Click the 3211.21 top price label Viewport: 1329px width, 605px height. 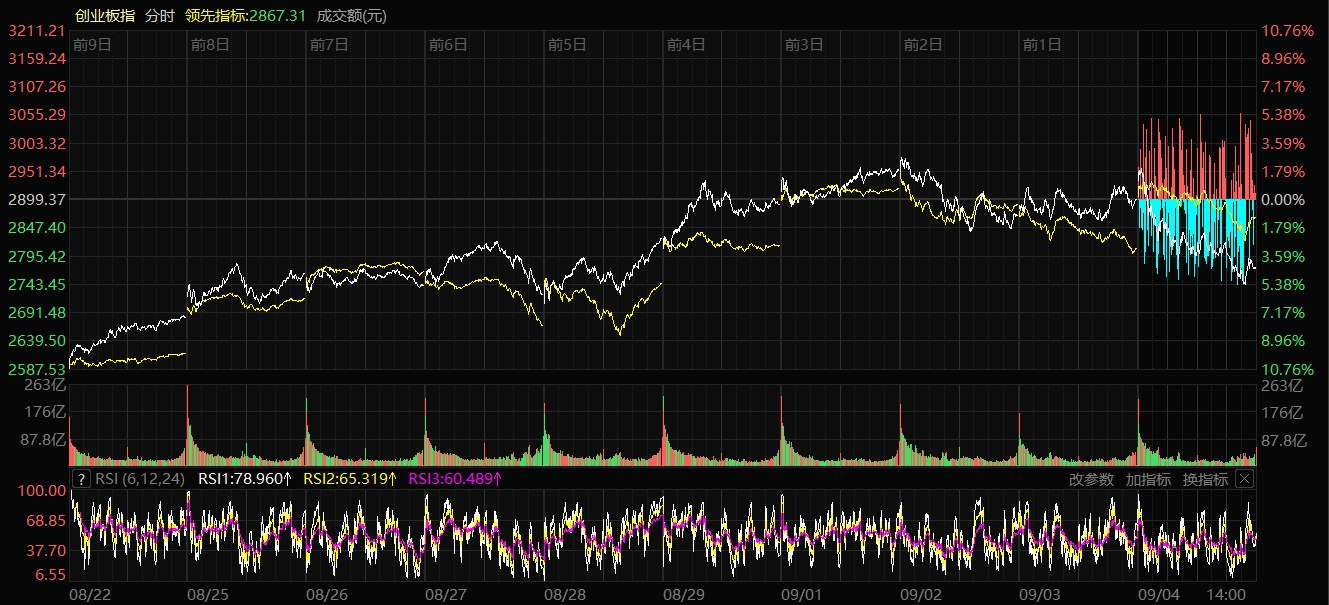click(37, 31)
